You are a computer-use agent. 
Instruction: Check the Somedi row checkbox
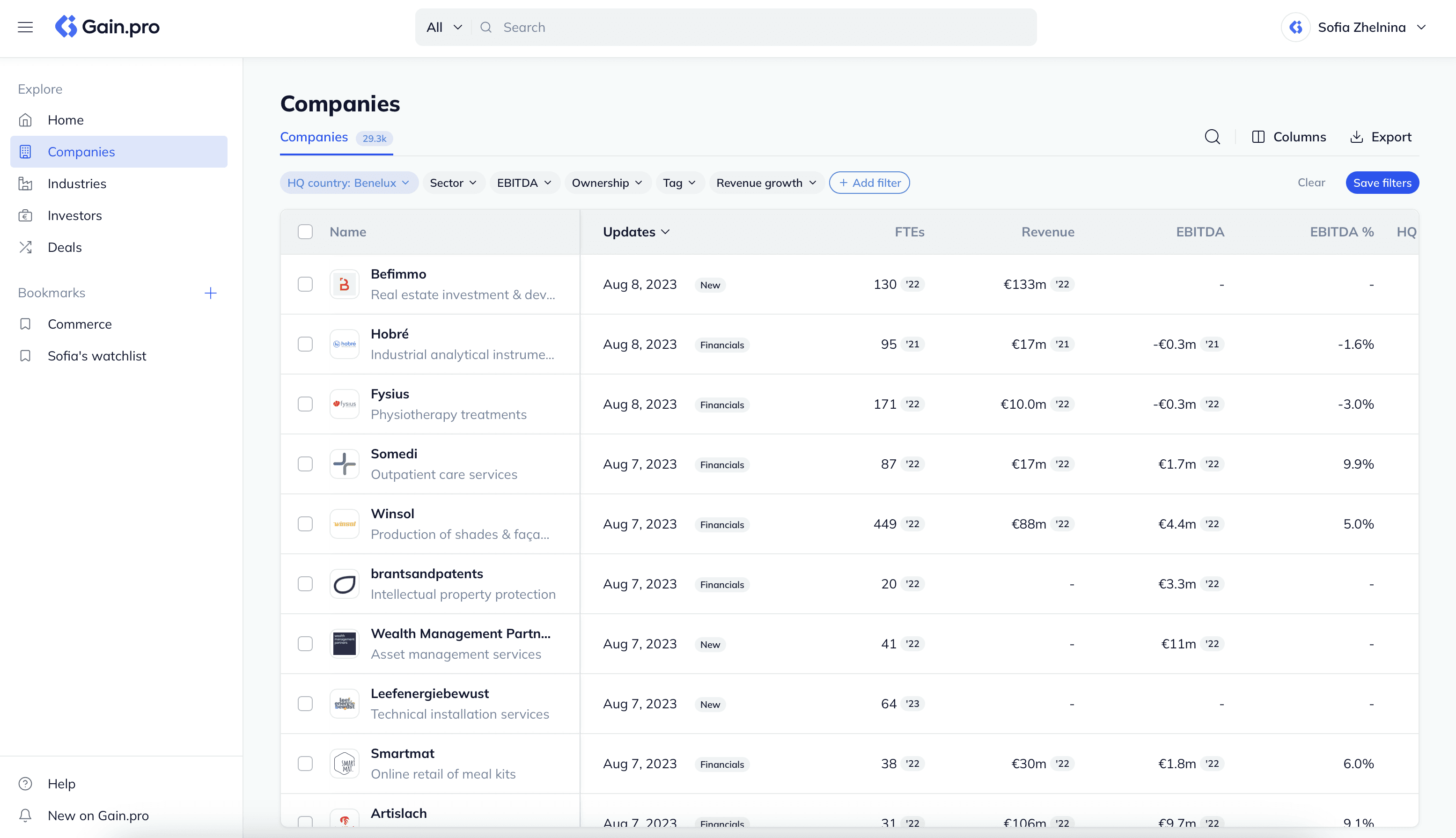click(305, 464)
